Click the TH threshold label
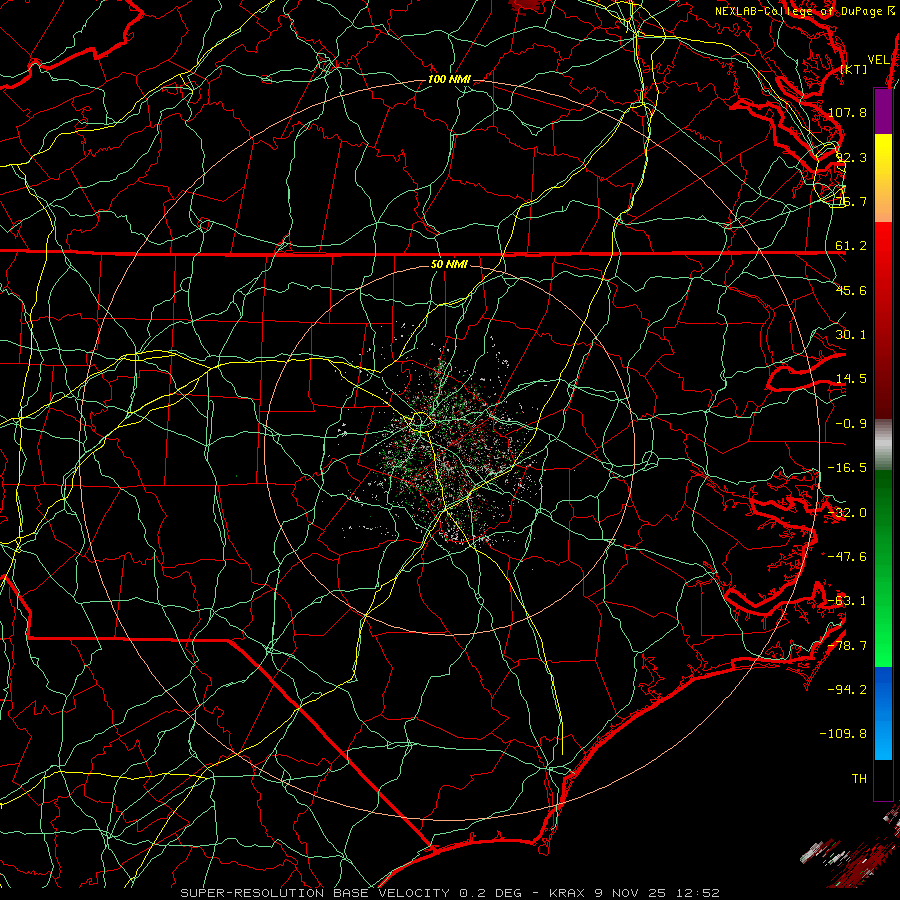900x900 pixels. pos(859,778)
